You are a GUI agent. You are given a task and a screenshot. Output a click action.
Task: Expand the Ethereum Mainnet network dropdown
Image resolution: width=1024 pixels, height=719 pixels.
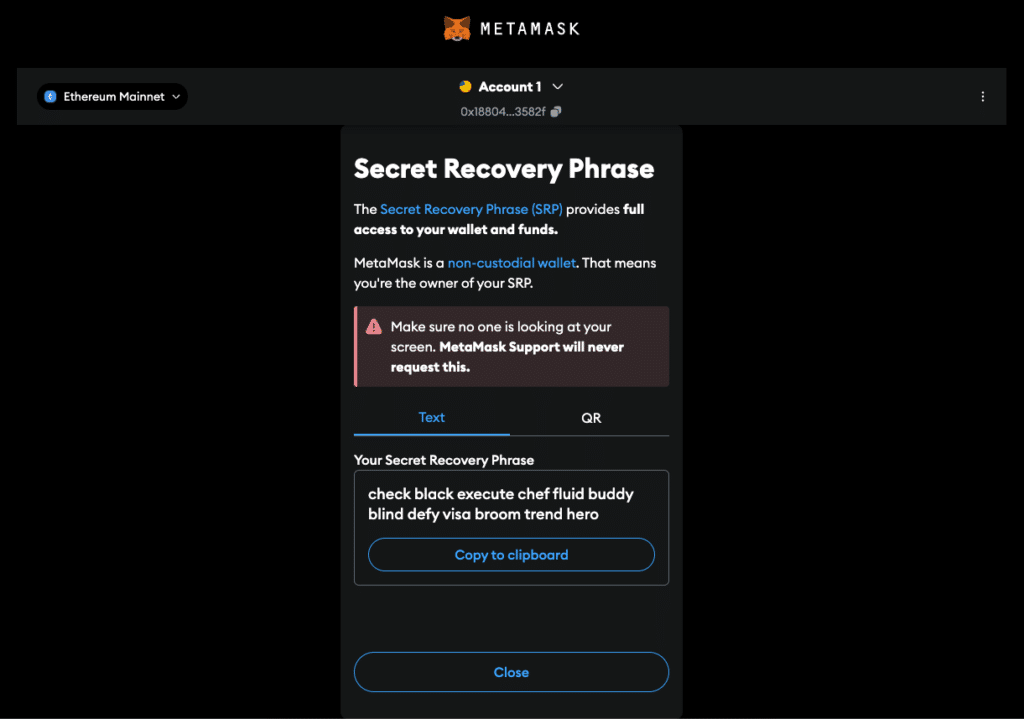(x=112, y=97)
